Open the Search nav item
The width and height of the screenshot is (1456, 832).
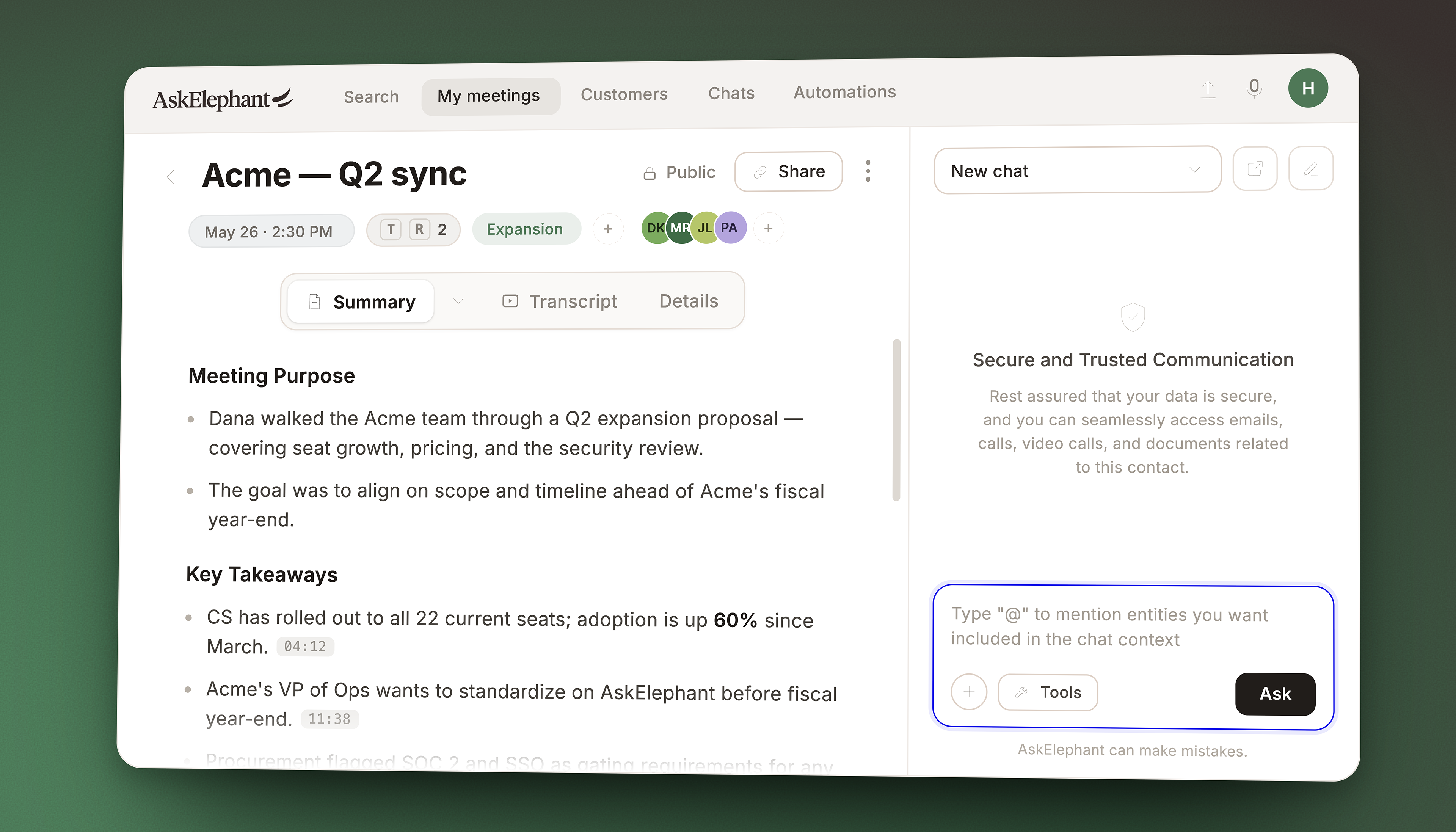[x=371, y=97]
